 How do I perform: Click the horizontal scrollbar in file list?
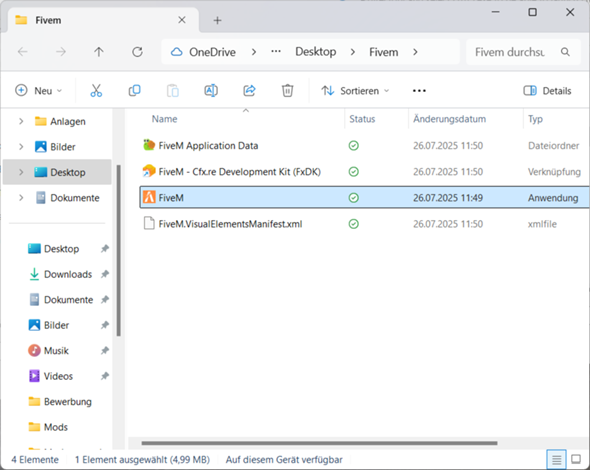[319, 443]
